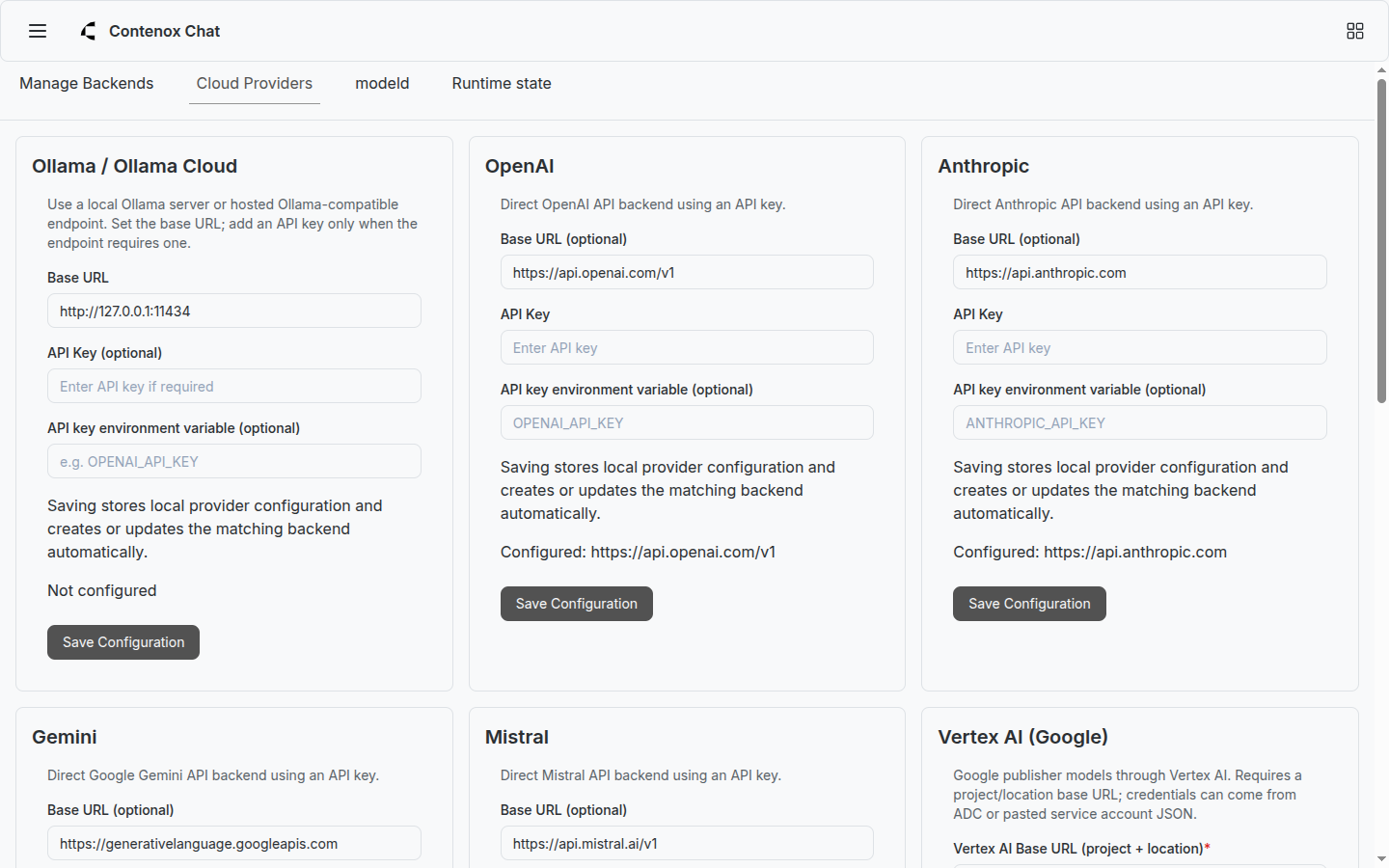Open the modeld tab
The height and width of the screenshot is (868, 1389).
[382, 84]
